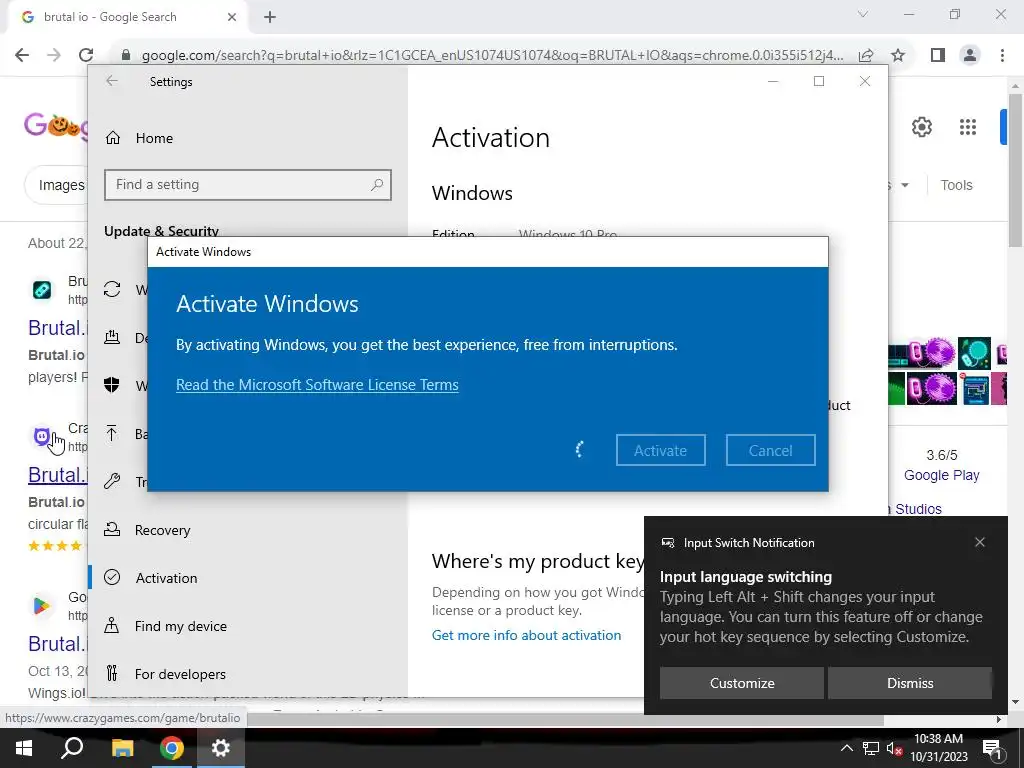Open File Explorer from the taskbar
1024x768 pixels.
122,748
